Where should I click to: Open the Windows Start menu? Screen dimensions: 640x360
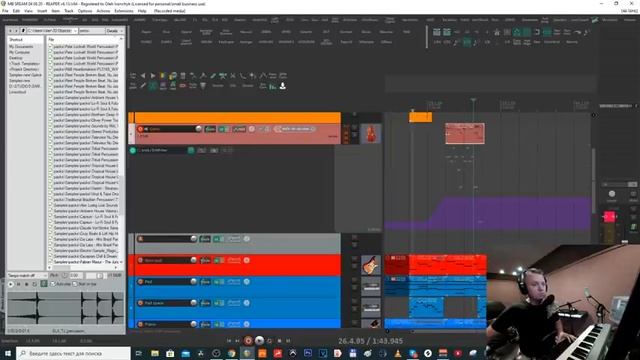coord(8,353)
